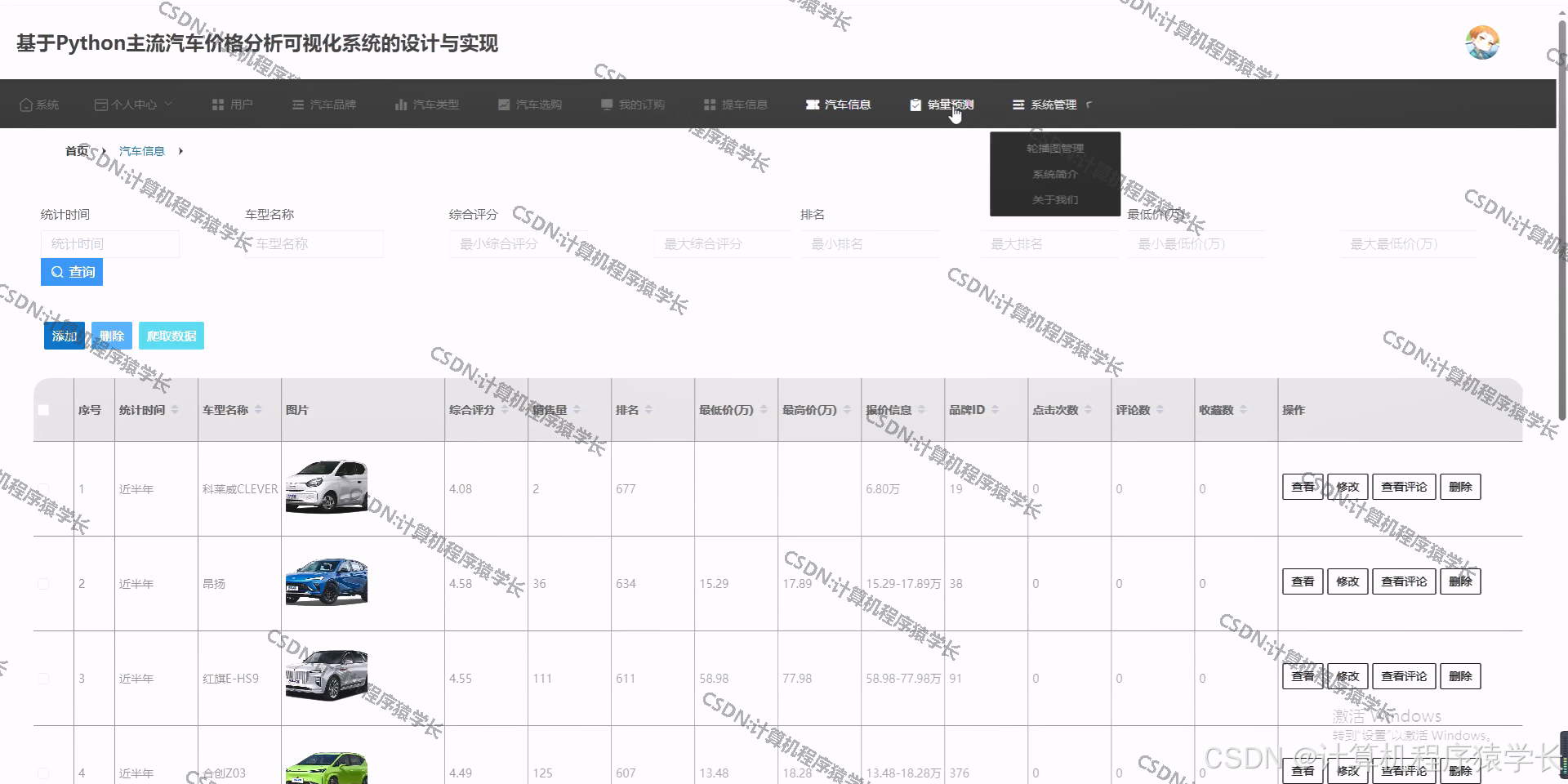The image size is (1568, 784).
Task: Click the home icon beside 系统
Action: point(26,105)
